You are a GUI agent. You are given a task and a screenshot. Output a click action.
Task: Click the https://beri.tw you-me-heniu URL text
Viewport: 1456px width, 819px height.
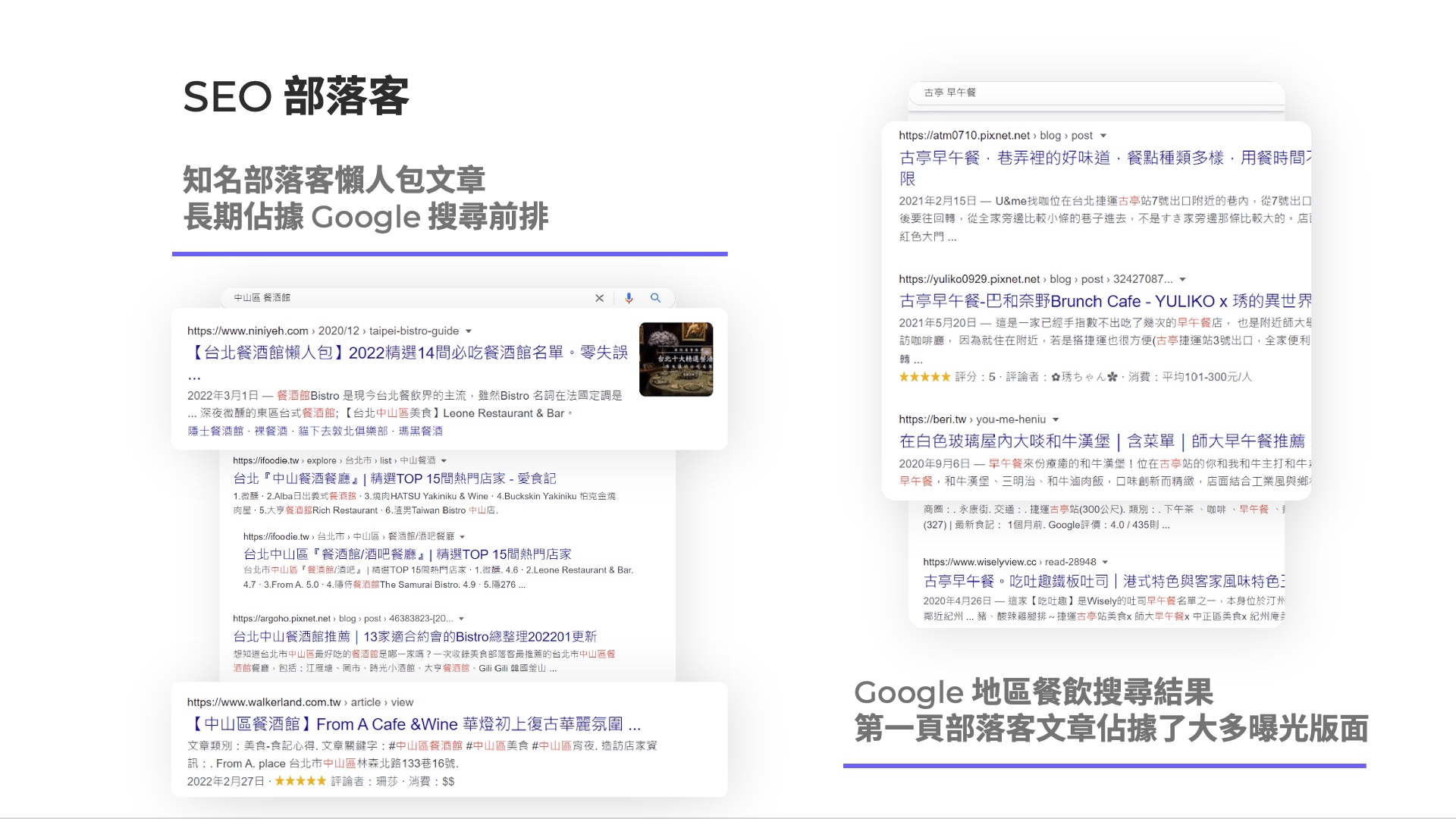click(972, 419)
